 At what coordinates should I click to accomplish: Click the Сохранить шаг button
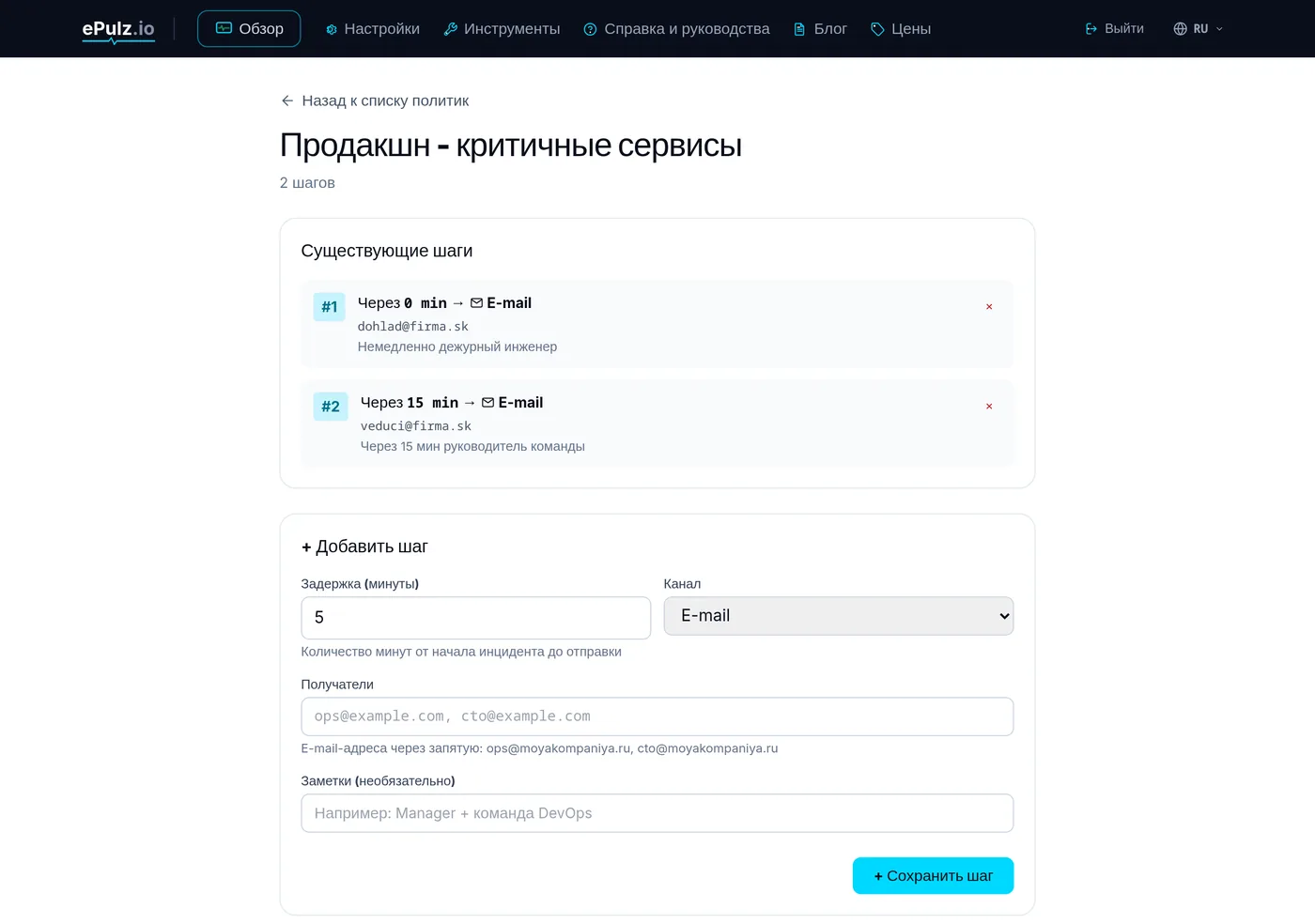tap(933, 875)
